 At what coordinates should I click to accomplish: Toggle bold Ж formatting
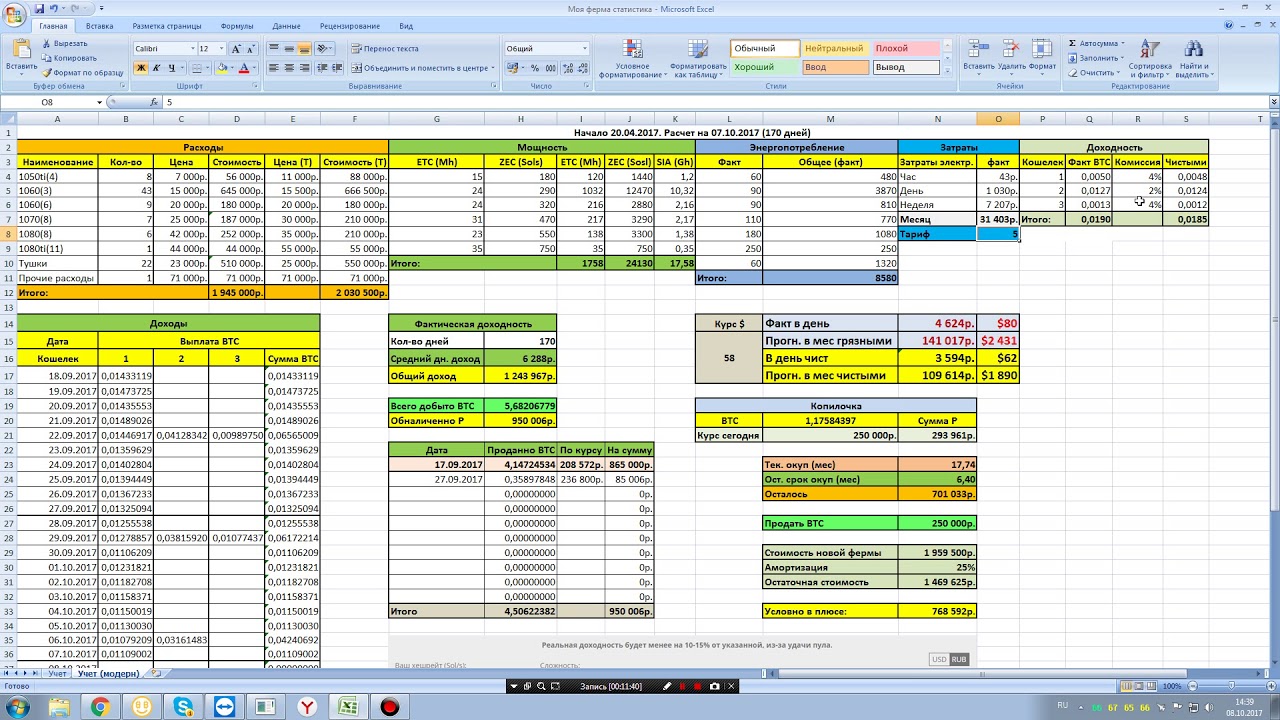(x=141, y=68)
